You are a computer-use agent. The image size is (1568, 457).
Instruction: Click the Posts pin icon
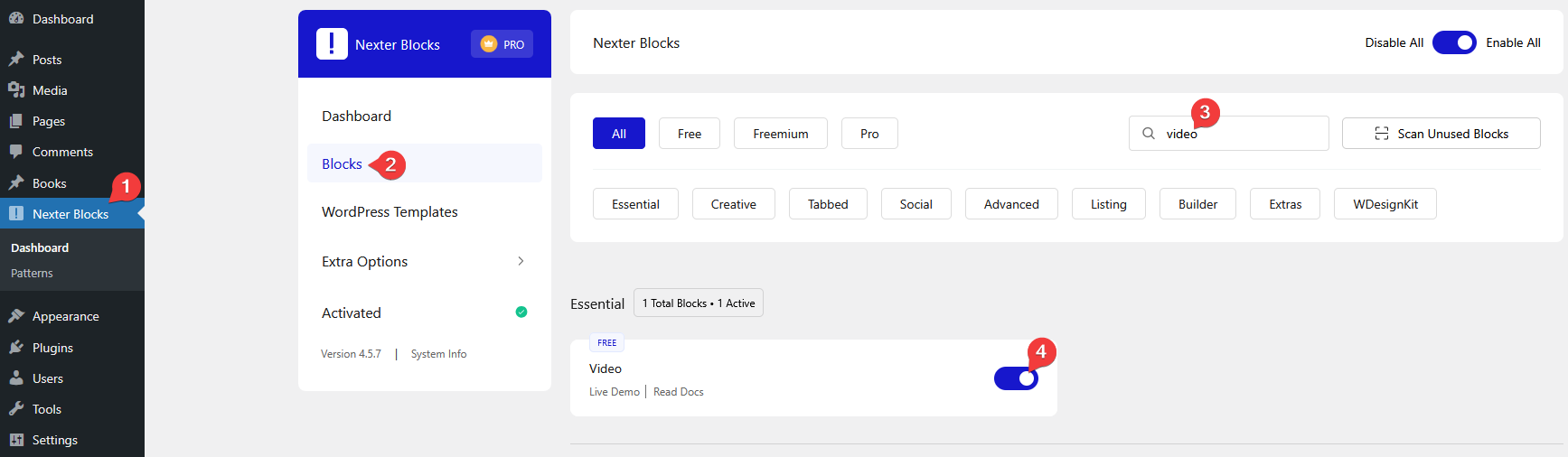pos(16,60)
